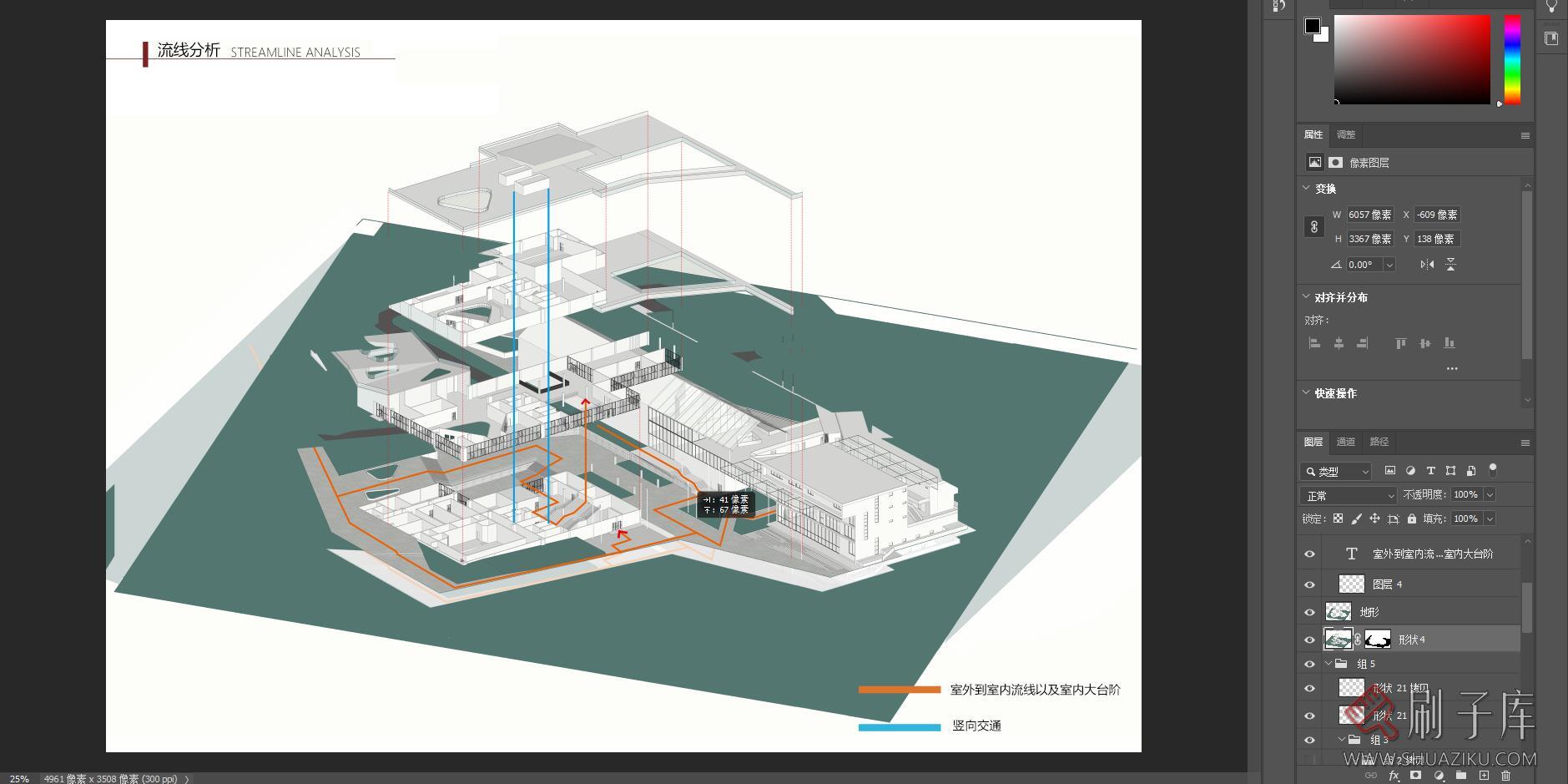Image resolution: width=1568 pixels, height=784 pixels.
Task: Click the flip horizontal icon in Properties
Action: coord(1427,265)
